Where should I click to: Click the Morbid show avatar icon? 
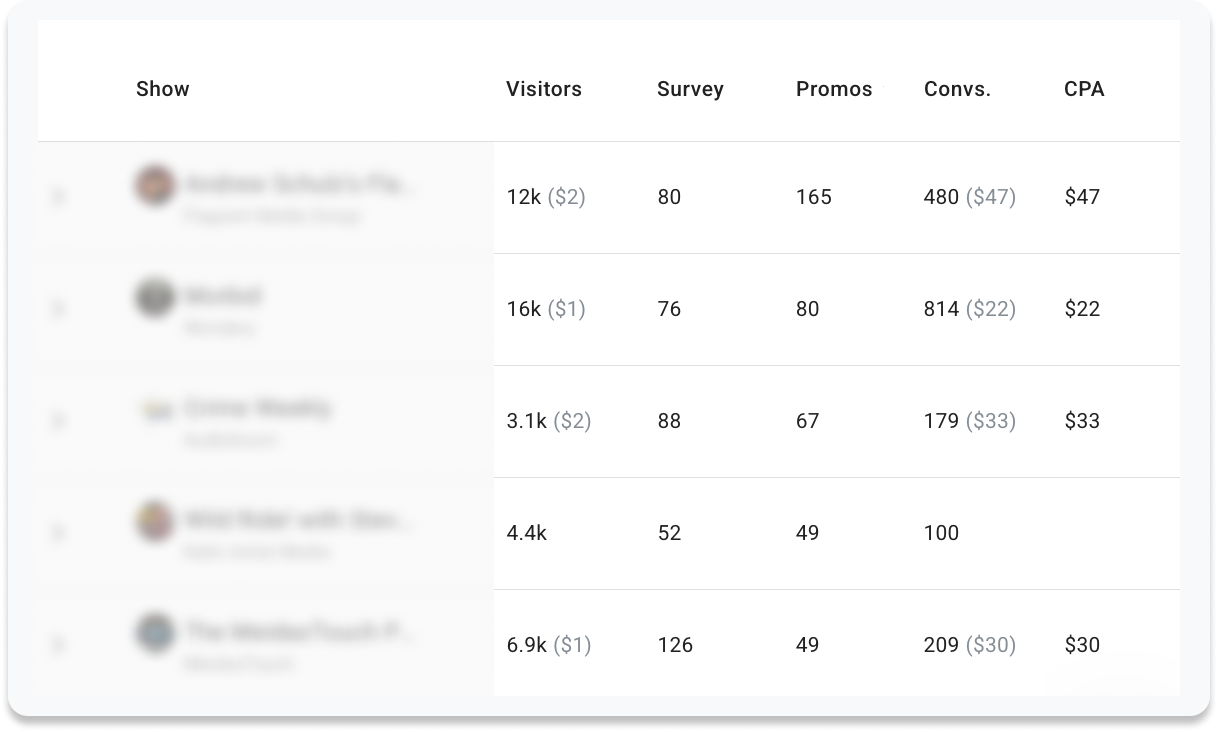click(x=155, y=297)
